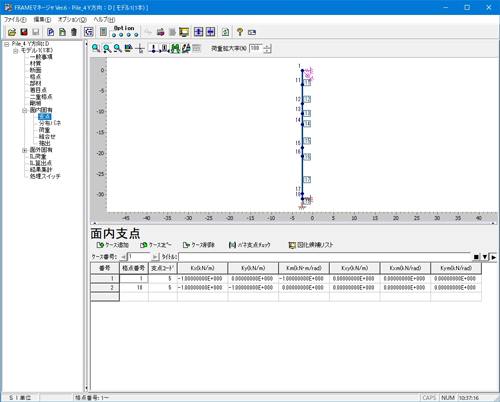Click the yellow question mark help icon

pos(240,32)
